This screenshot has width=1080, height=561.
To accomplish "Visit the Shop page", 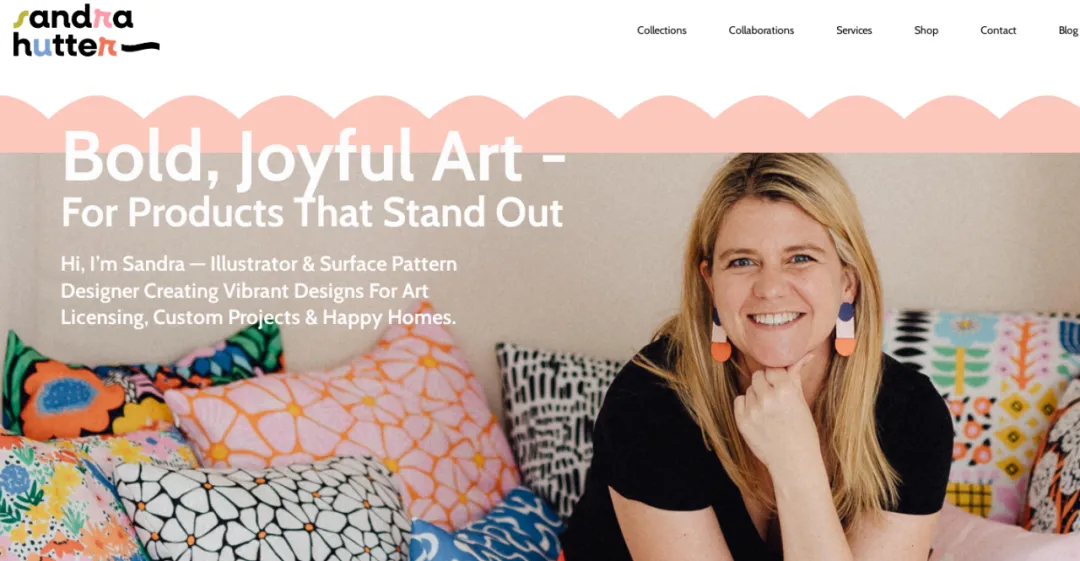I will [926, 30].
